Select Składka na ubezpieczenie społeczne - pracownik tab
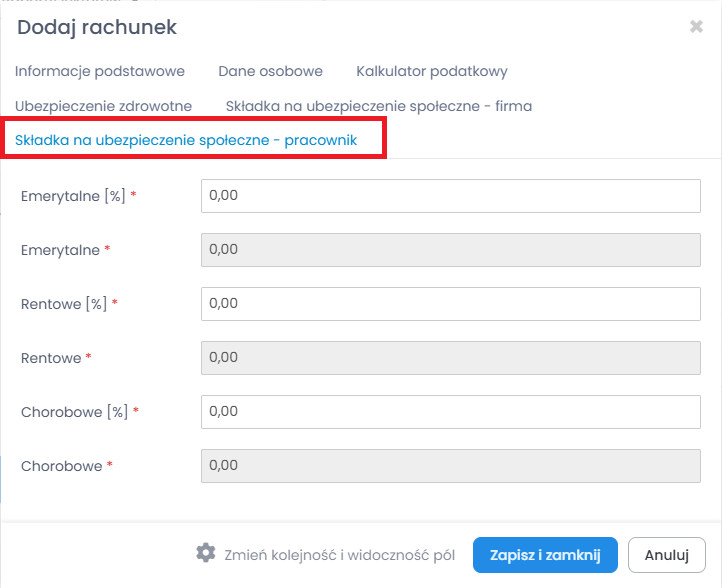This screenshot has height=588, width=722. click(x=186, y=140)
